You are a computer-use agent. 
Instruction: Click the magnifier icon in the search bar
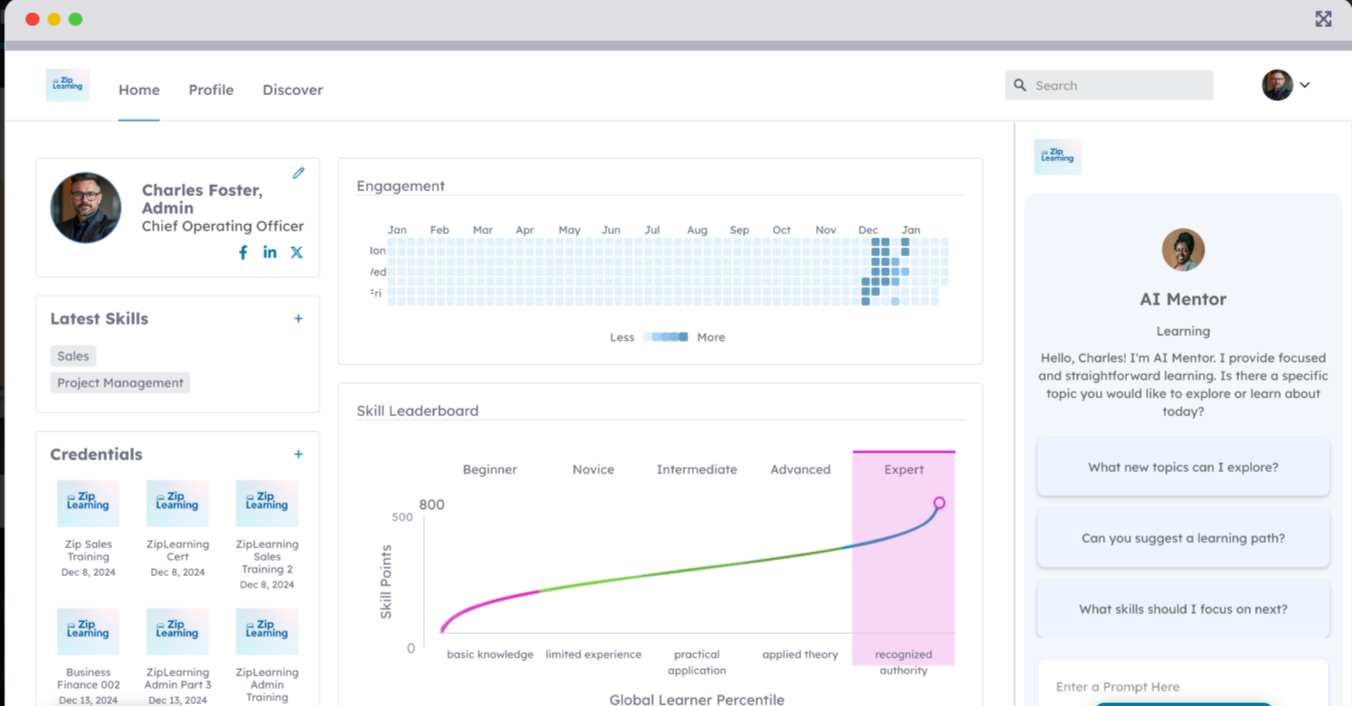click(1019, 85)
